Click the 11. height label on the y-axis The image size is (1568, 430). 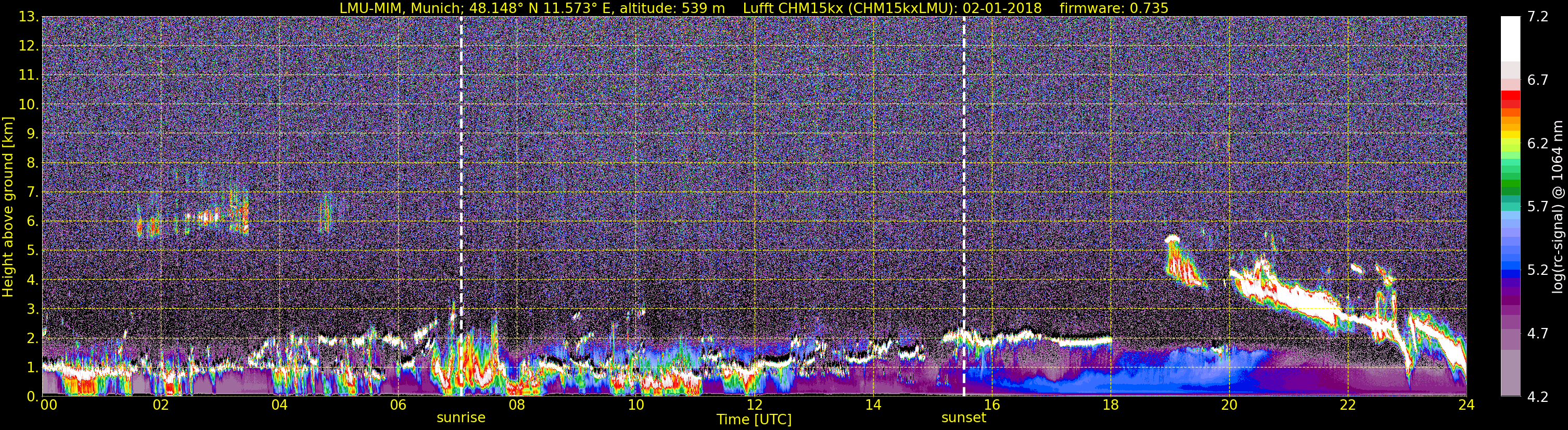pos(29,75)
